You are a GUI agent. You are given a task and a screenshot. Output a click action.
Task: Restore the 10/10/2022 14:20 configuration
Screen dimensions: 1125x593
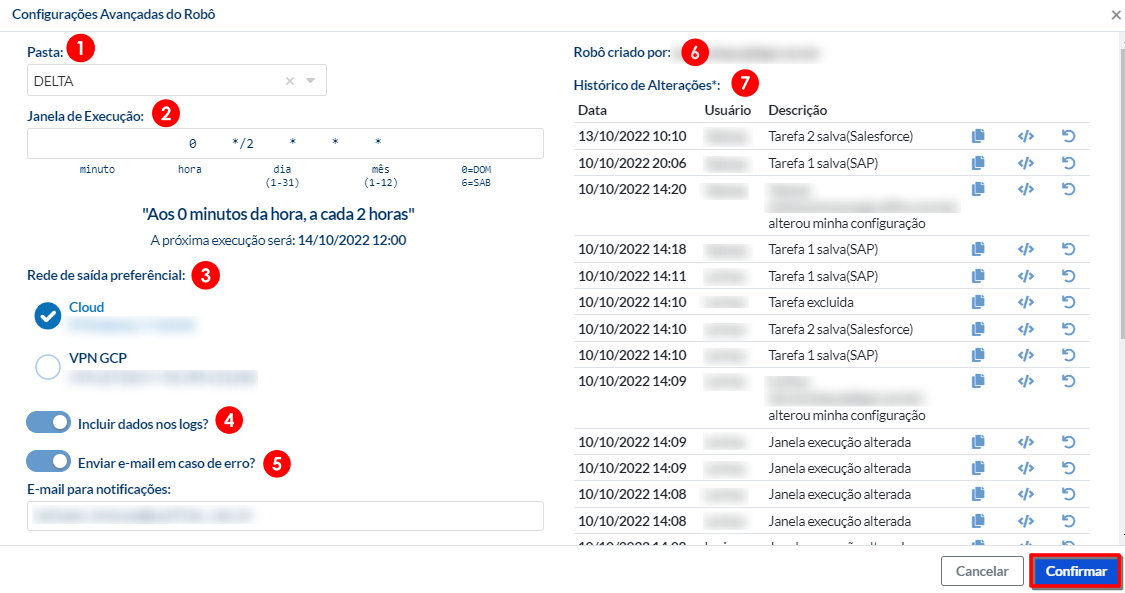click(1068, 189)
